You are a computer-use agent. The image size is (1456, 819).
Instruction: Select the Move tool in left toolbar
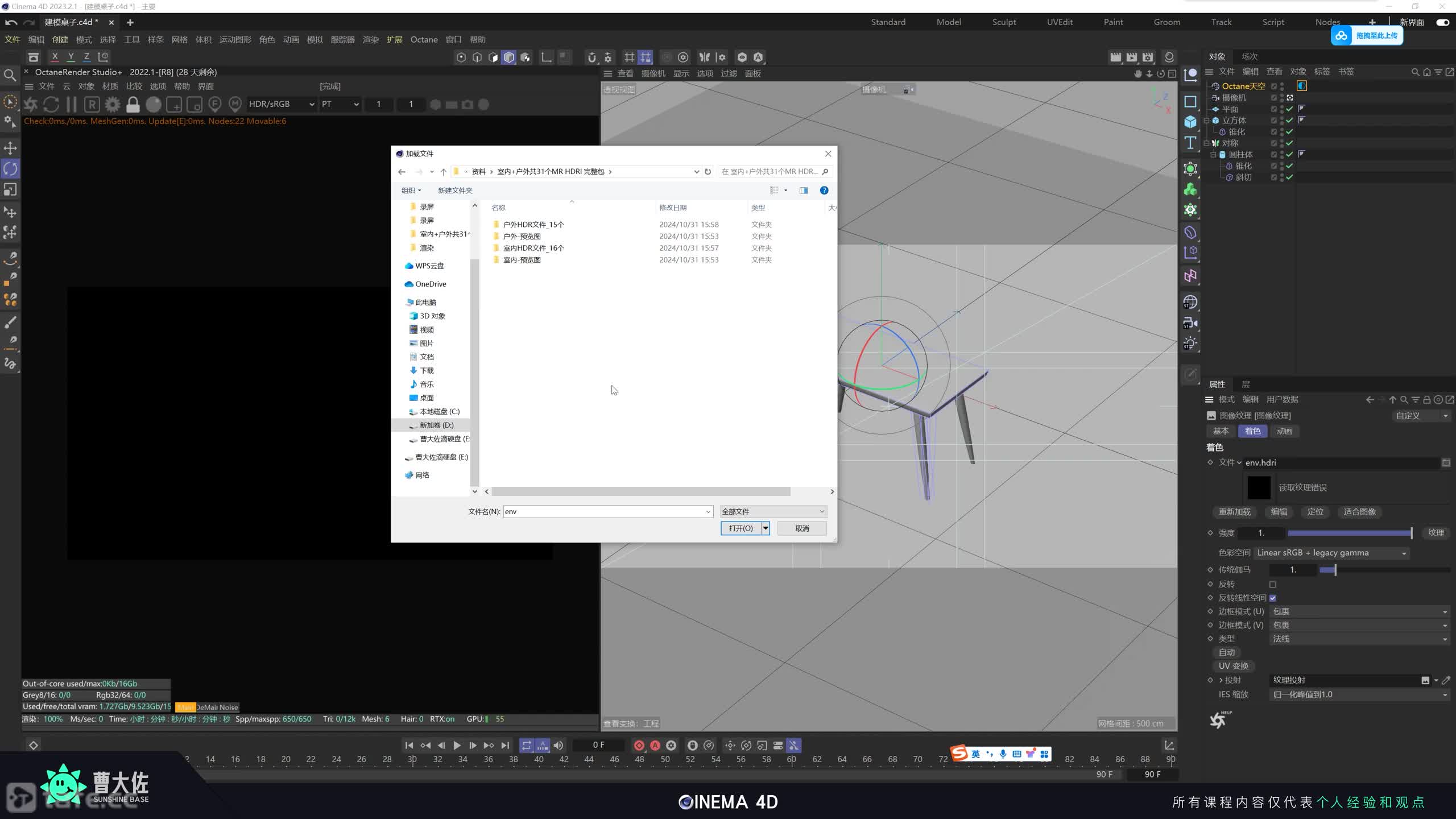pyautogui.click(x=10, y=148)
